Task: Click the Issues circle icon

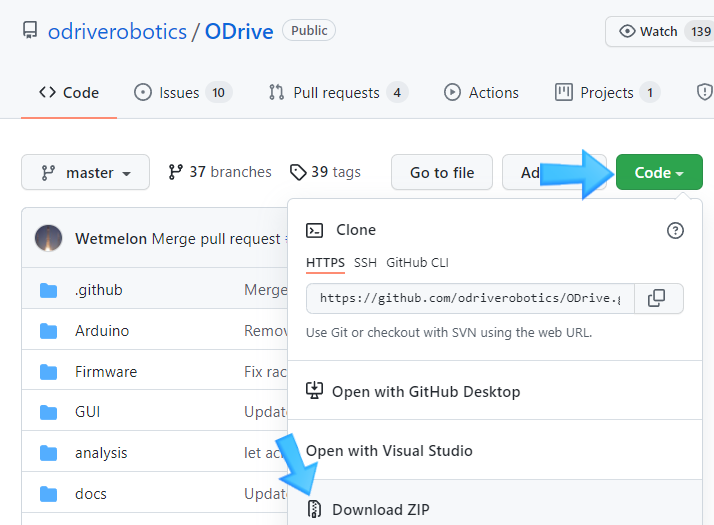Action: click(143, 92)
